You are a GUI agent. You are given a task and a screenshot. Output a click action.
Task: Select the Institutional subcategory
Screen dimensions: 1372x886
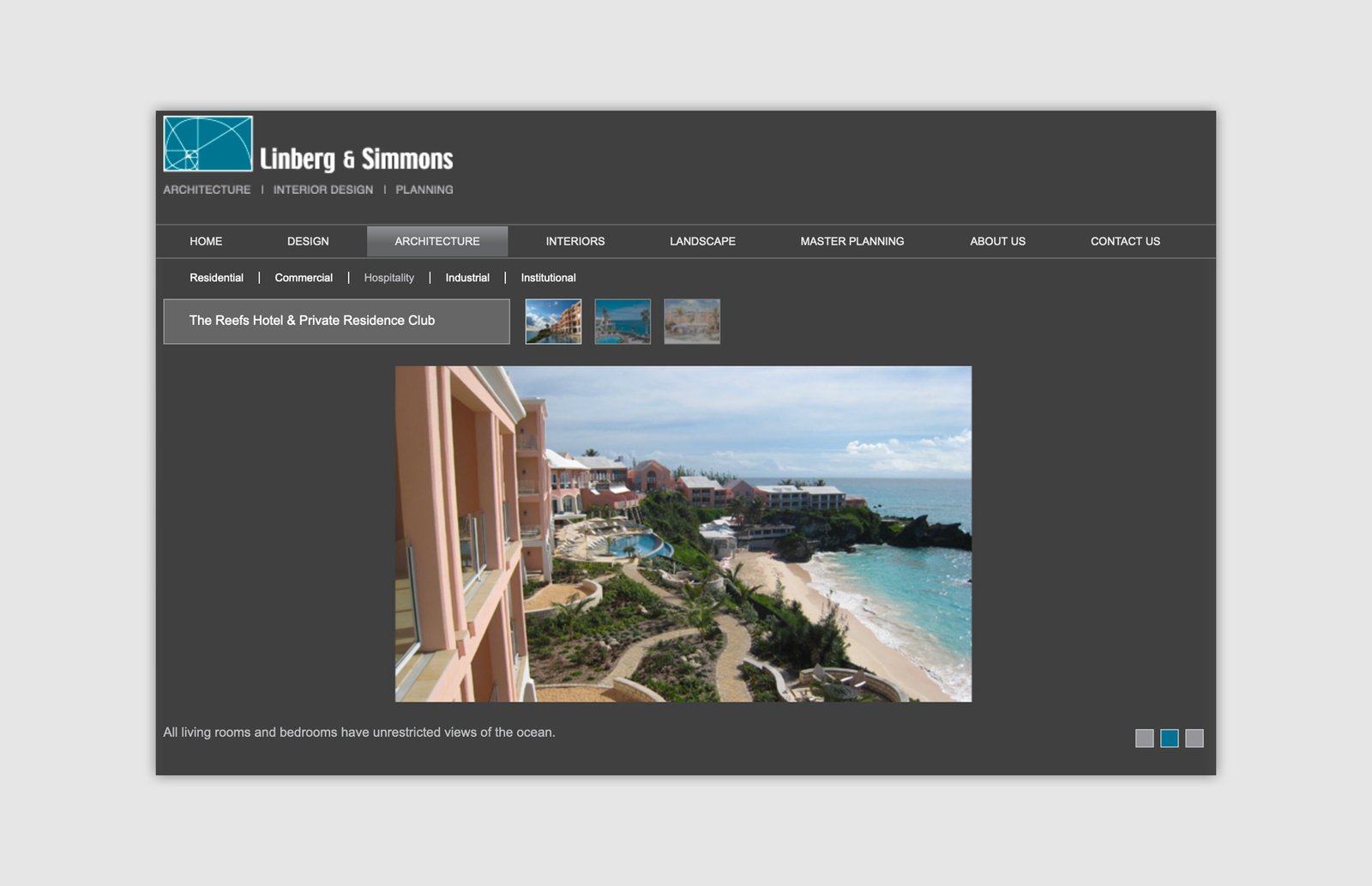point(548,278)
